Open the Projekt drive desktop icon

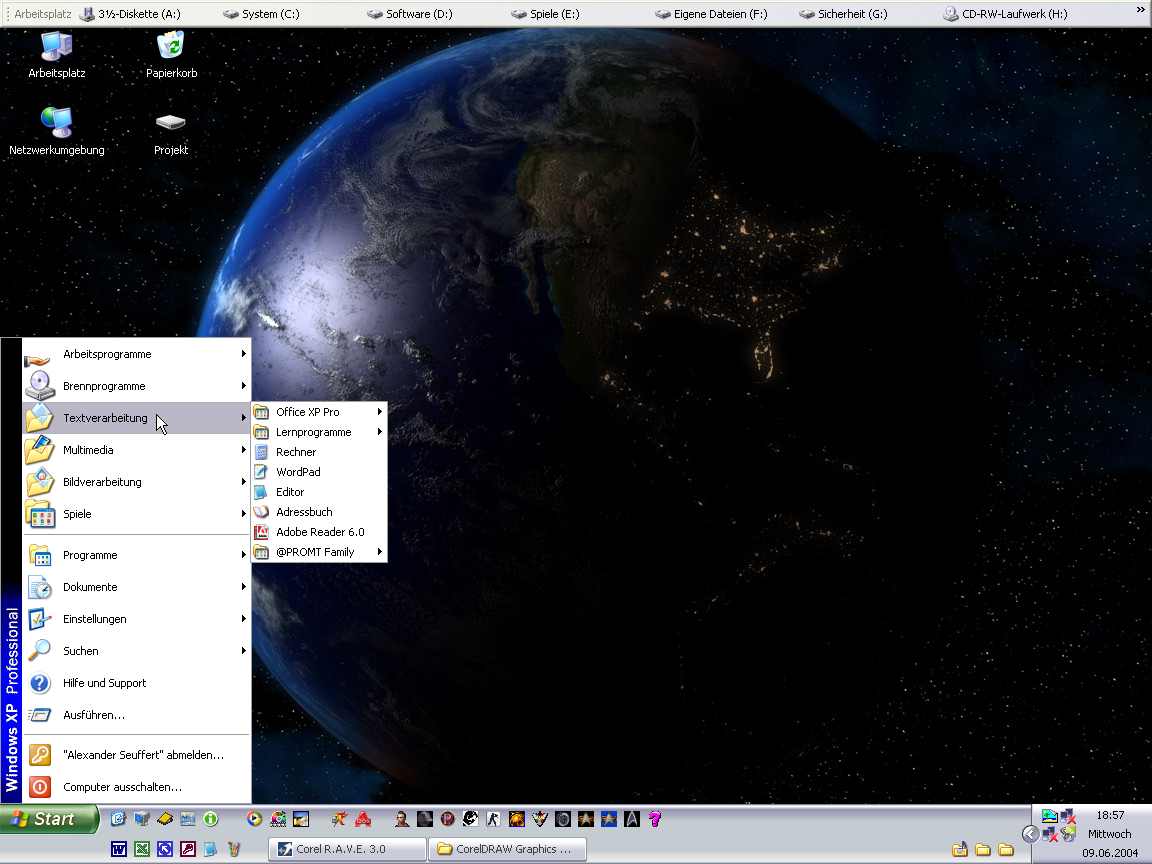point(171,124)
